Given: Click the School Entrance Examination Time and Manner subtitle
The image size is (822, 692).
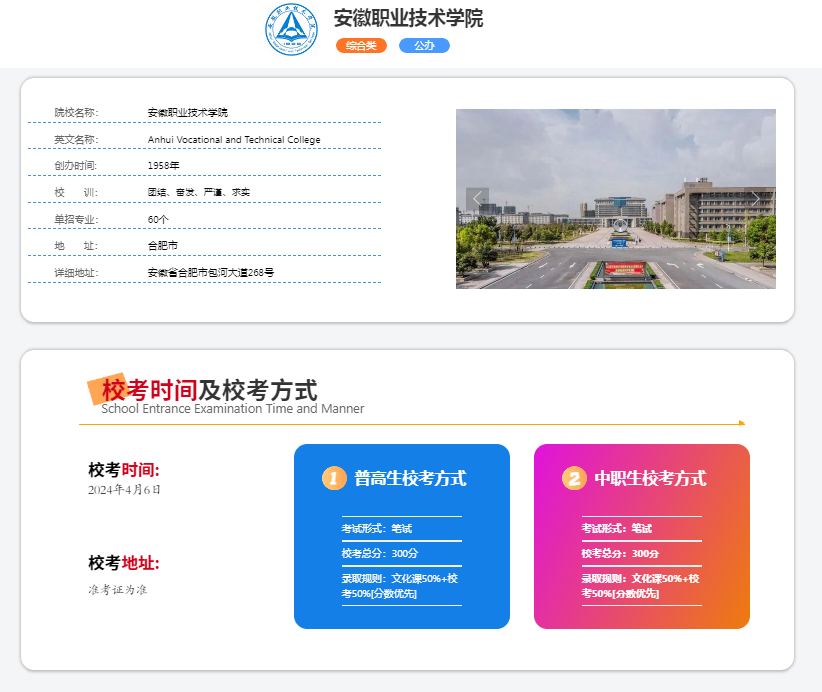Looking at the screenshot, I should click(x=233, y=408).
